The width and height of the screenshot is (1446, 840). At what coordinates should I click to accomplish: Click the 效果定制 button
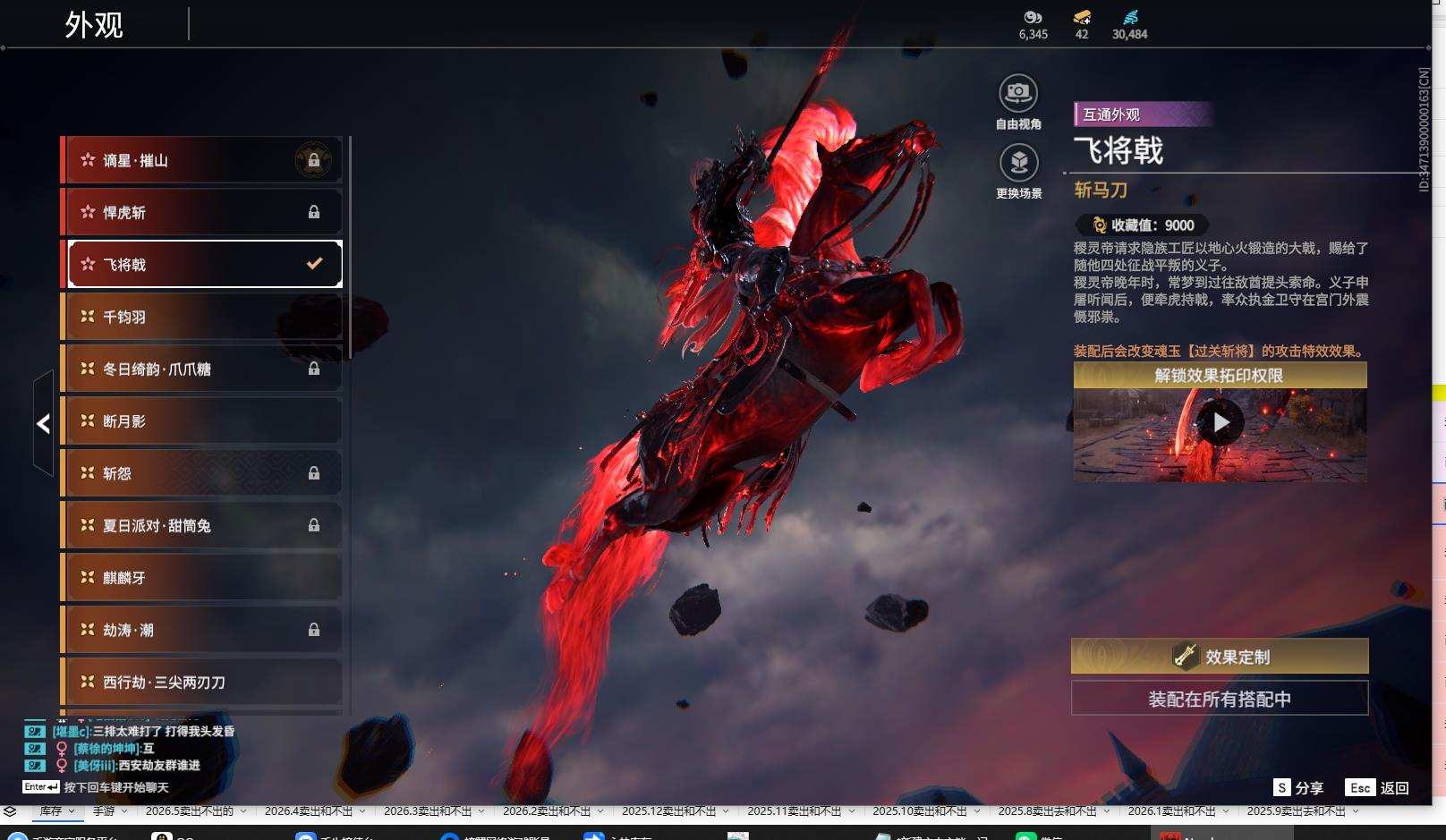[1220, 657]
